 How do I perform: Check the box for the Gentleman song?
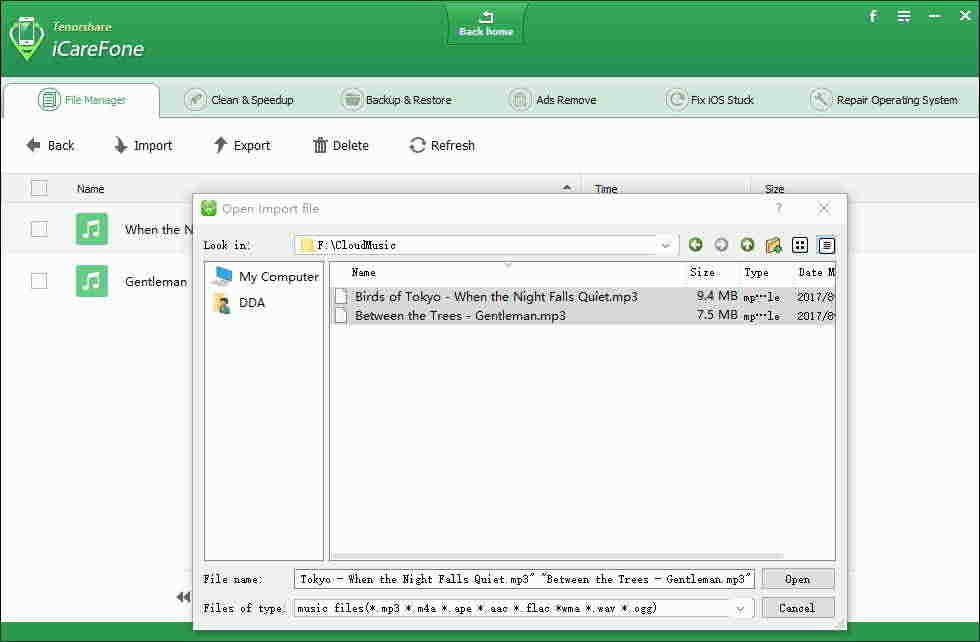coord(39,281)
